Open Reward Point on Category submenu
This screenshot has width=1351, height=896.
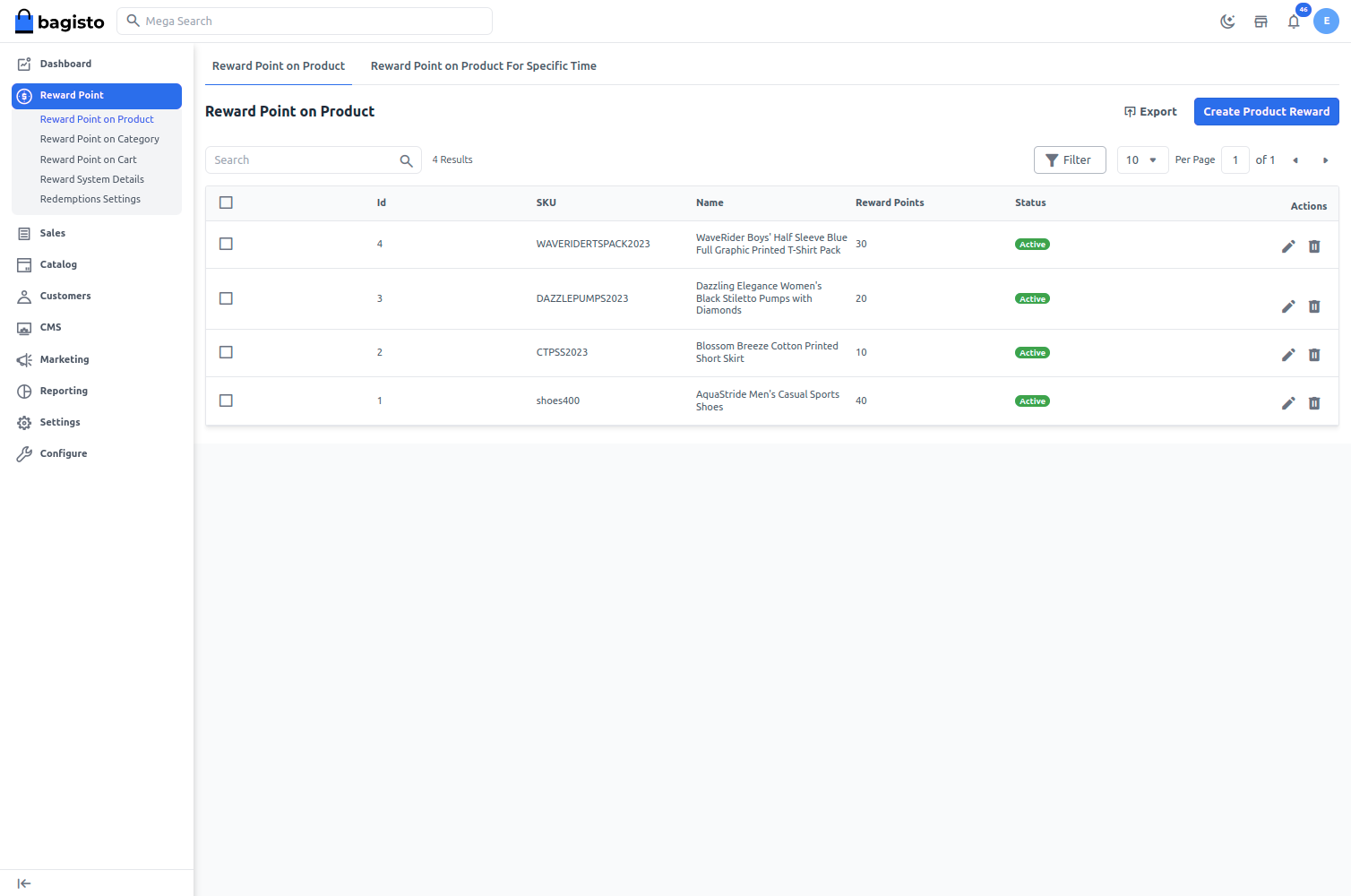[99, 139]
